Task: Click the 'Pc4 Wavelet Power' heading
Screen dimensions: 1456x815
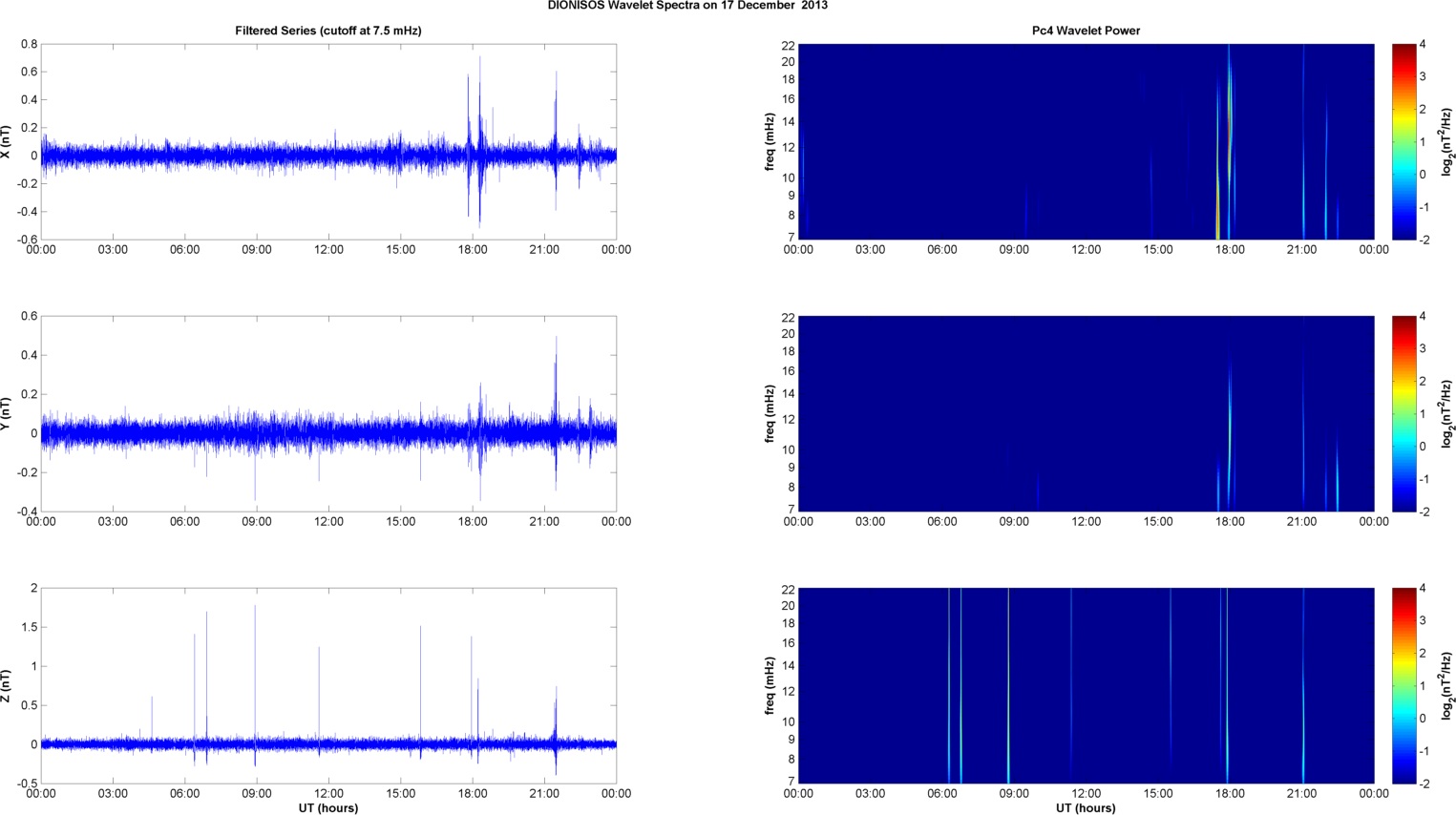Action: 1086,31
